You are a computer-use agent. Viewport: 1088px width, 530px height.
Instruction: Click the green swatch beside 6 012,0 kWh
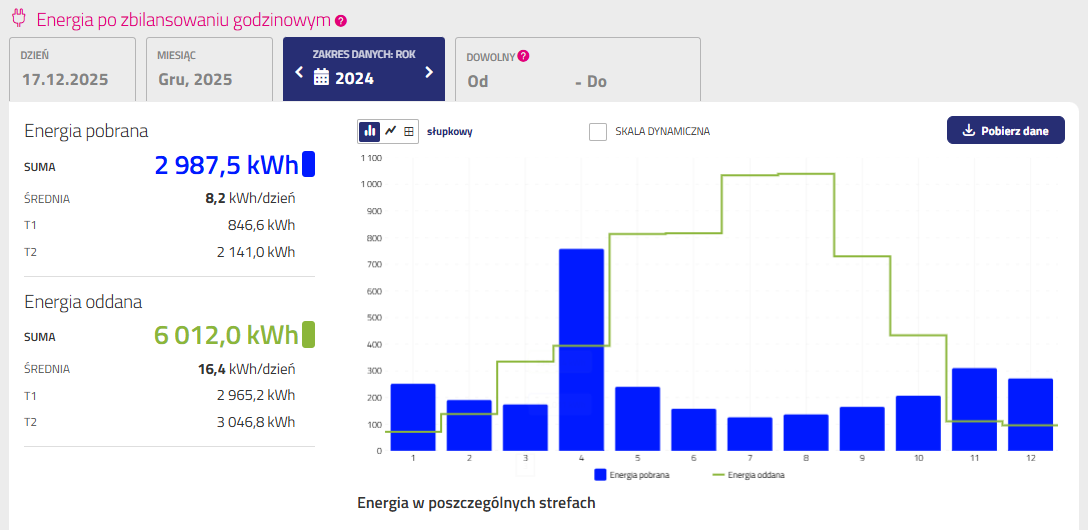308,334
